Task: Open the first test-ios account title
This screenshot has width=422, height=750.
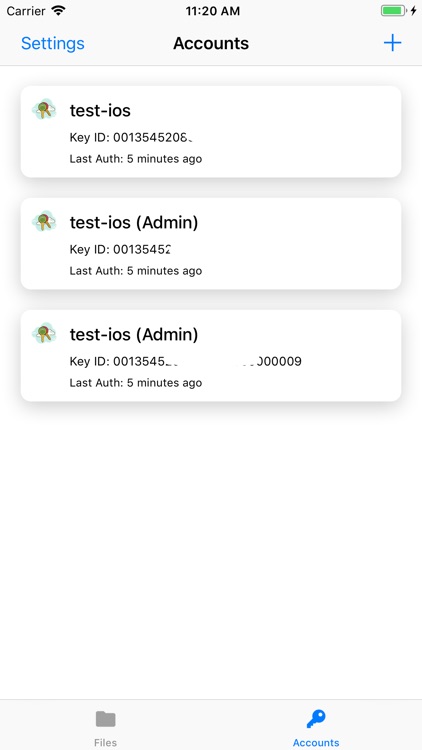Action: [x=100, y=110]
